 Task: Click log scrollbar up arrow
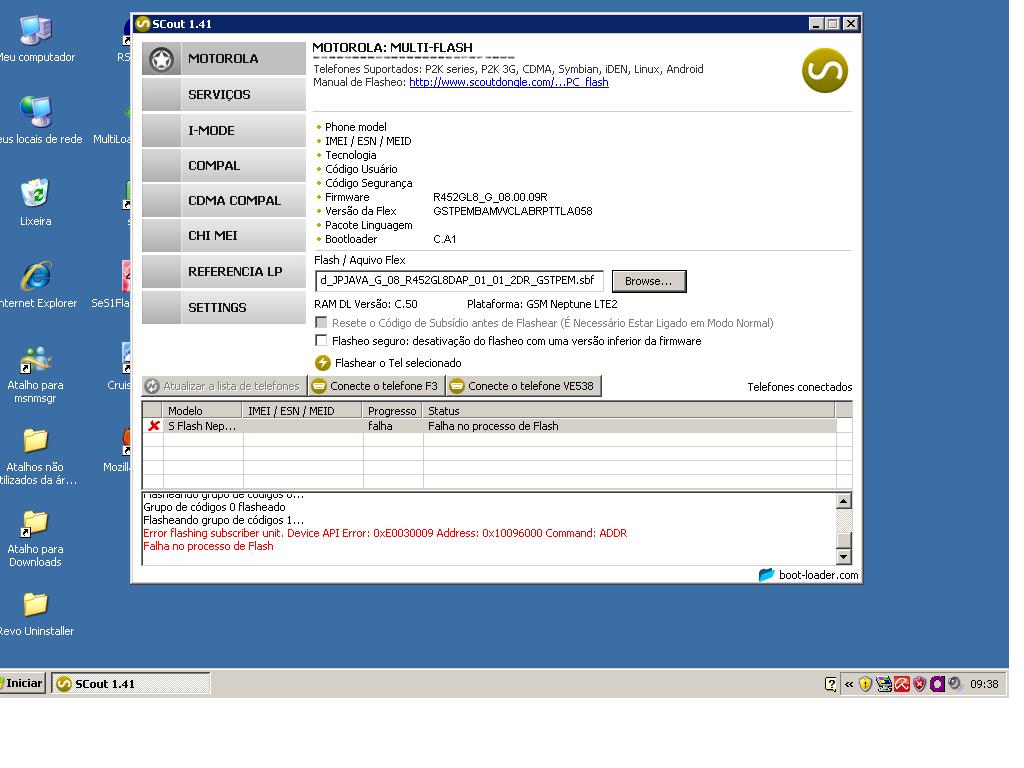click(844, 501)
